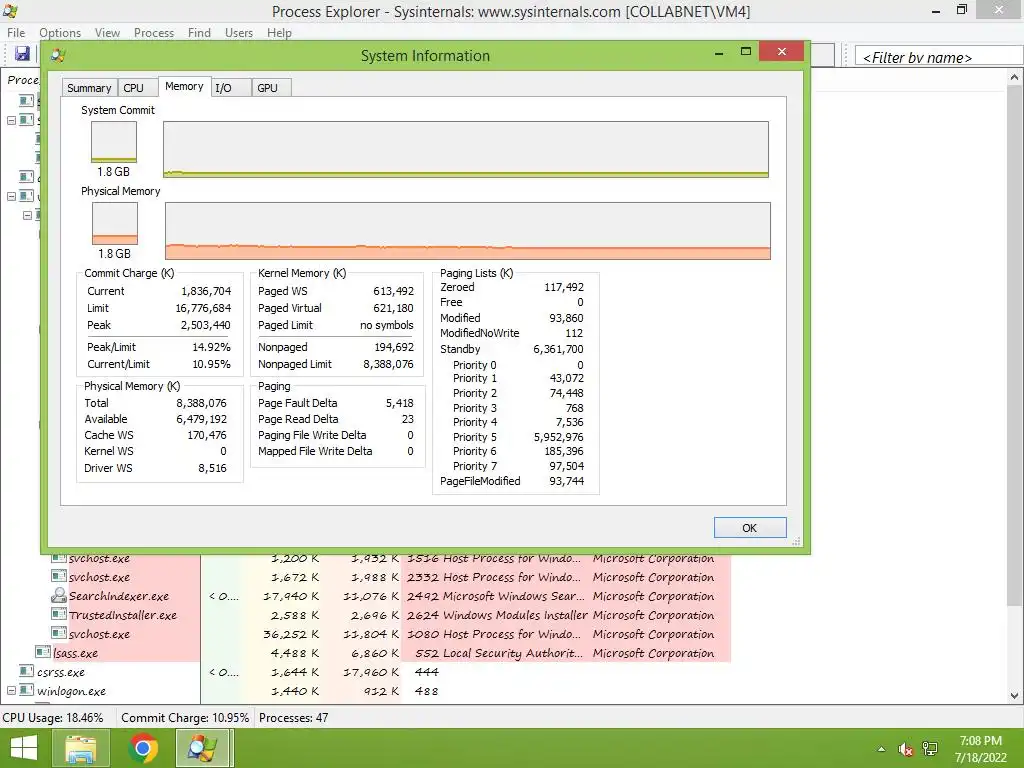Click the Nonpaged Limit value 8,388,076
This screenshot has width=1024, height=768.
(388, 364)
